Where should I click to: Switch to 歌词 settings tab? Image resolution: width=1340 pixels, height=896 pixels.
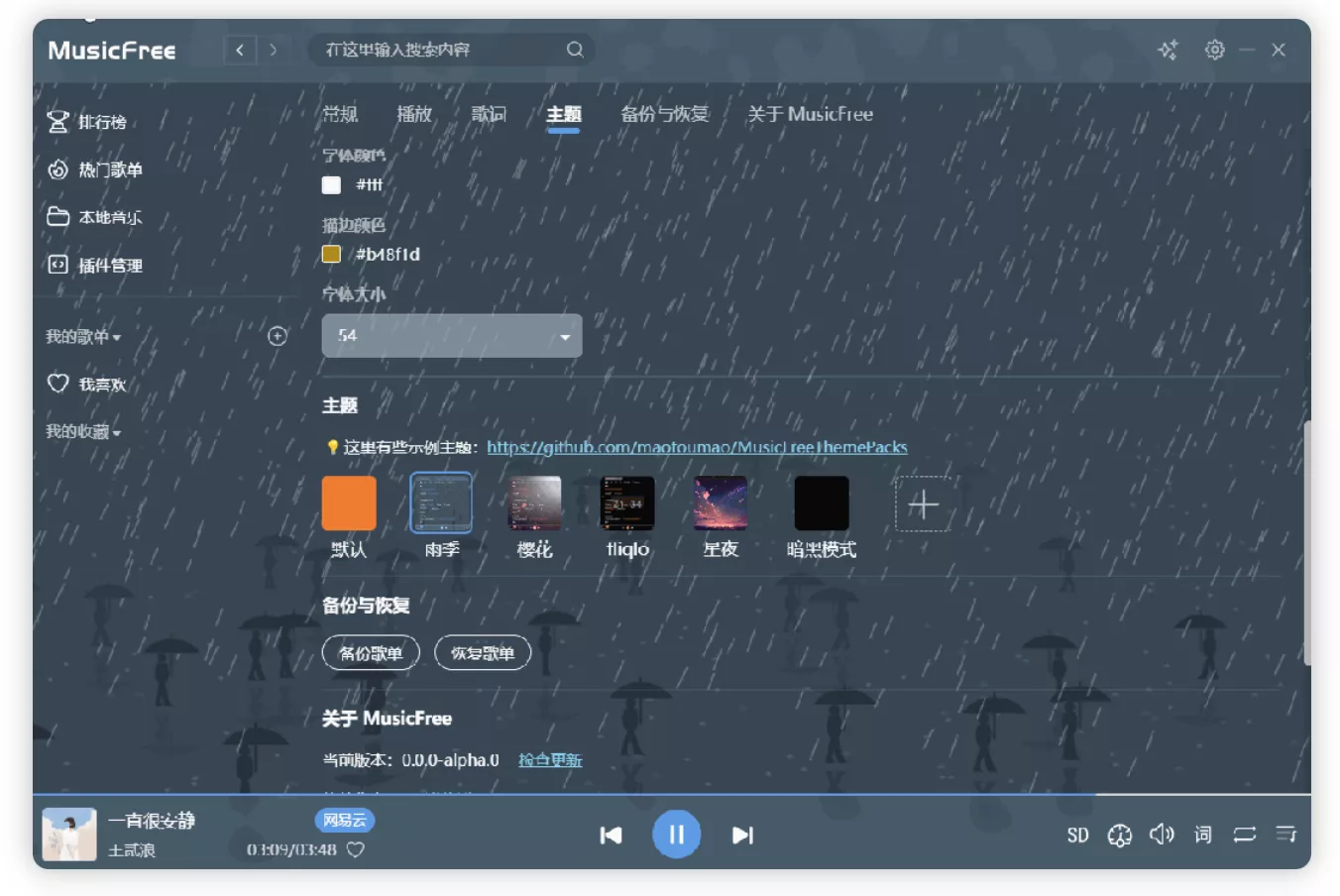489,114
